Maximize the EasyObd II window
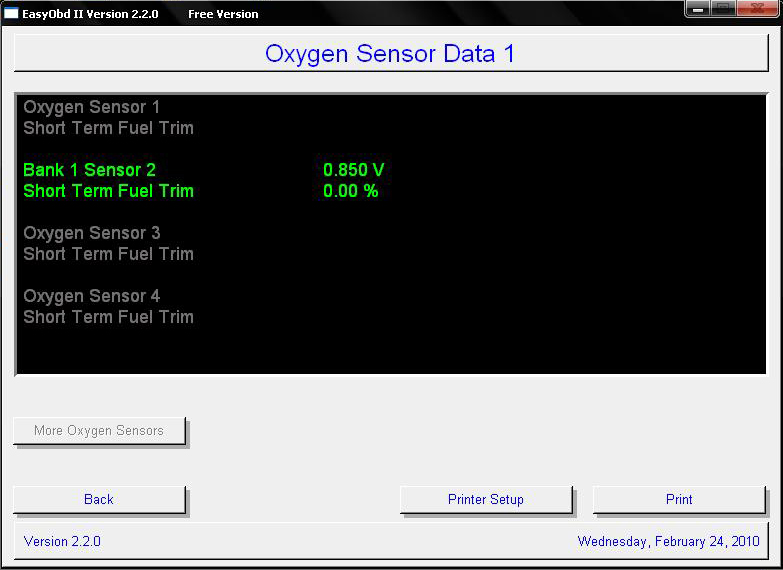The image size is (783, 570). click(722, 8)
